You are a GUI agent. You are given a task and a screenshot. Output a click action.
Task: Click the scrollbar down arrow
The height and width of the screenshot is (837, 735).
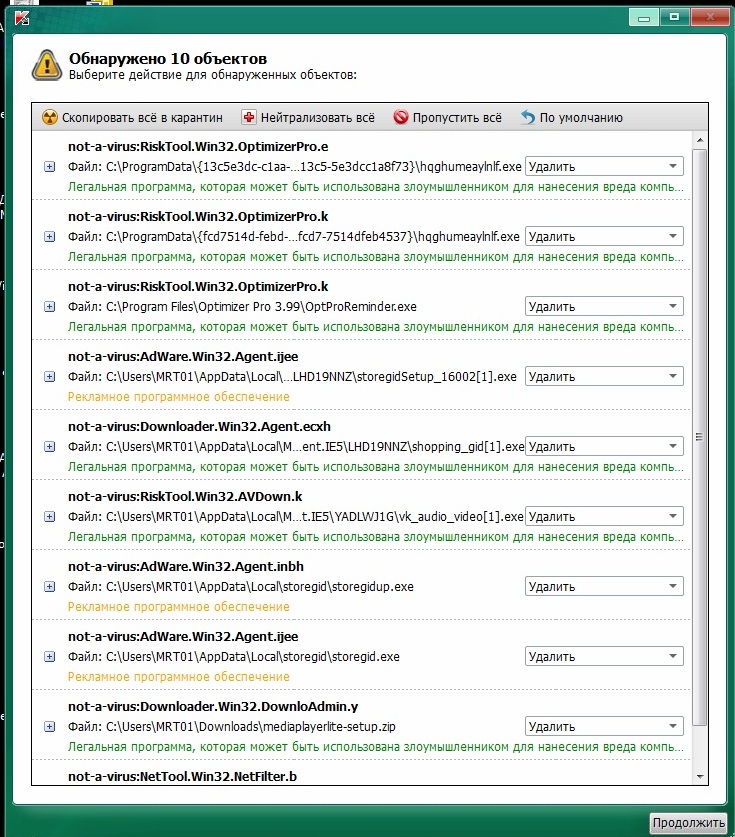[x=700, y=777]
